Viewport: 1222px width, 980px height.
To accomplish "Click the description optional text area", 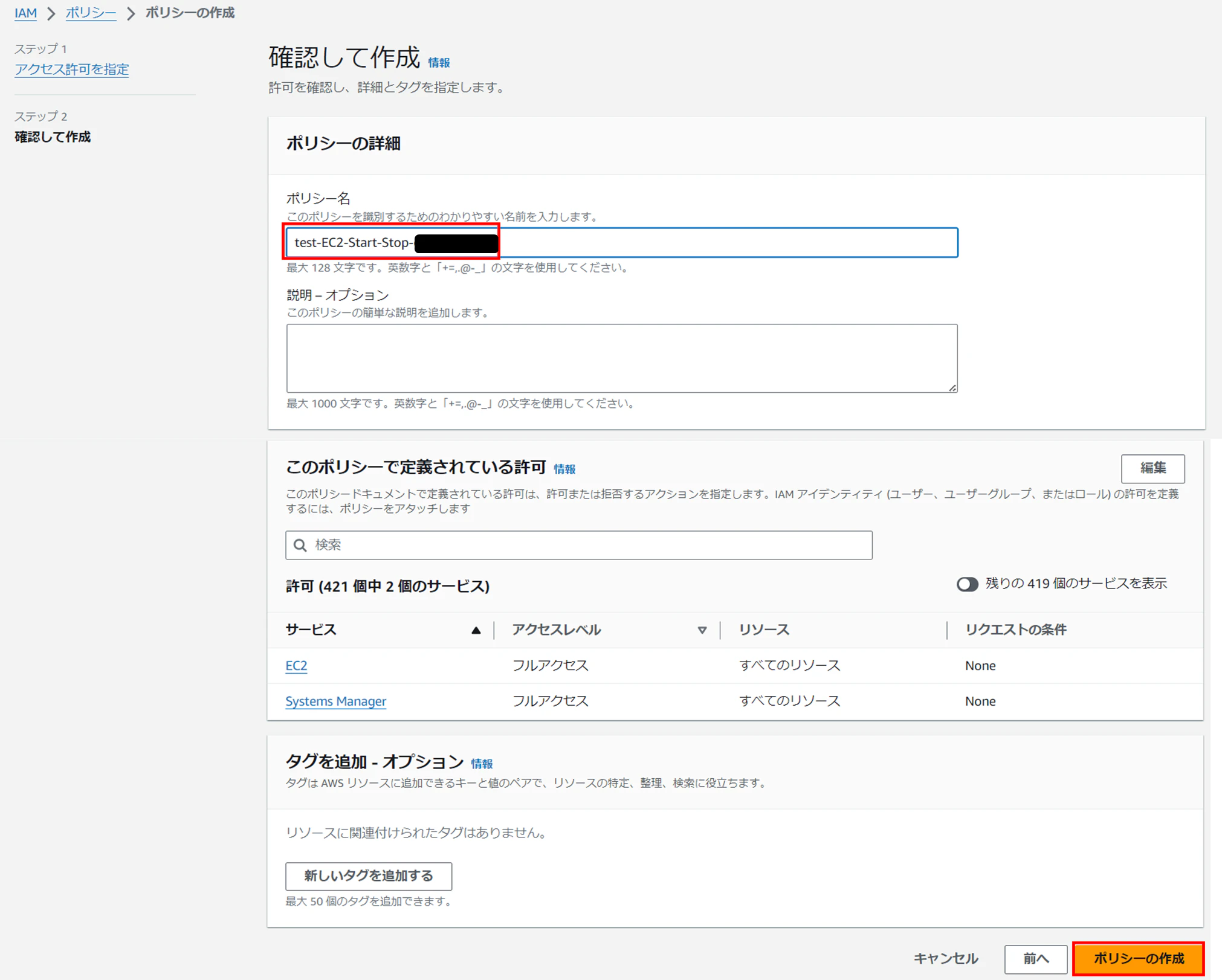I will pyautogui.click(x=621, y=358).
